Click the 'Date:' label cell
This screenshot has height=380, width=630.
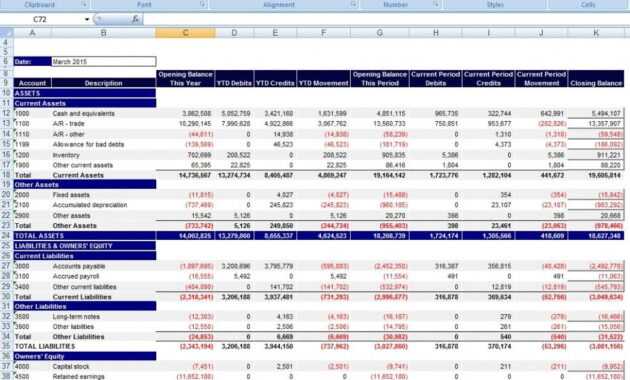(x=32, y=61)
